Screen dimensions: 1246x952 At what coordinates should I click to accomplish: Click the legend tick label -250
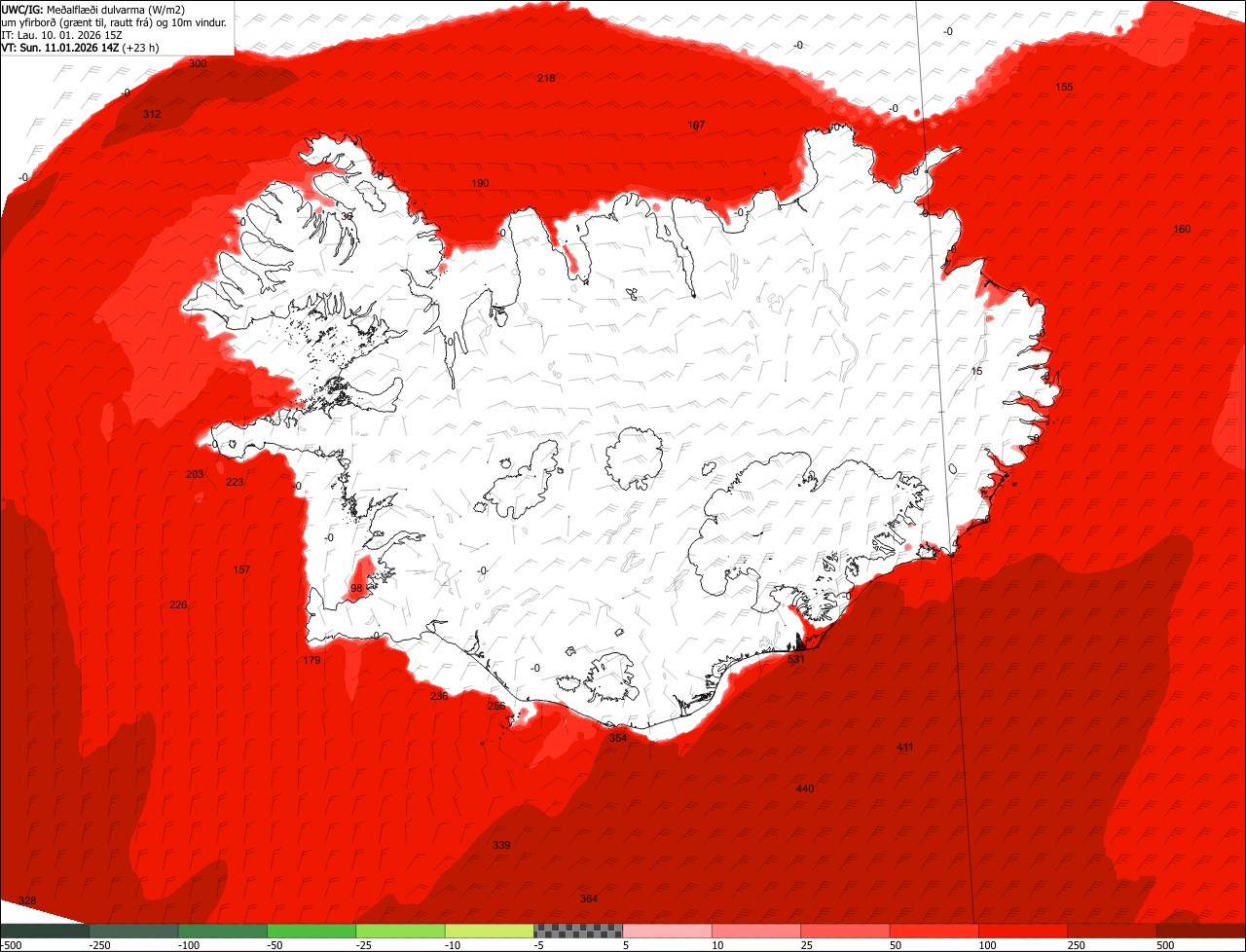(99, 945)
